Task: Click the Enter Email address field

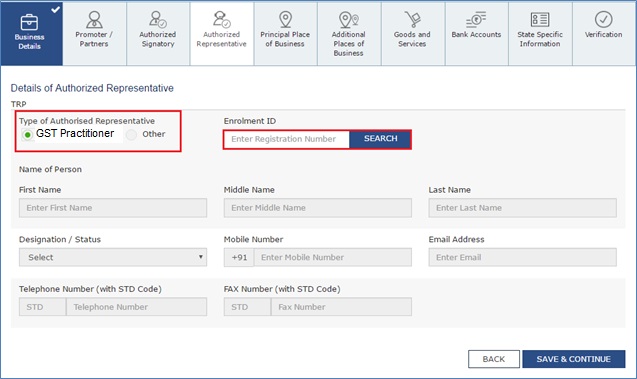Action: pos(522,258)
